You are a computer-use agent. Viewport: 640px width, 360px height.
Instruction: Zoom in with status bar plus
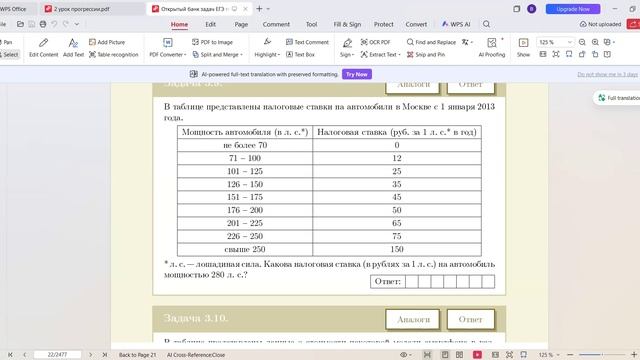pos(634,355)
